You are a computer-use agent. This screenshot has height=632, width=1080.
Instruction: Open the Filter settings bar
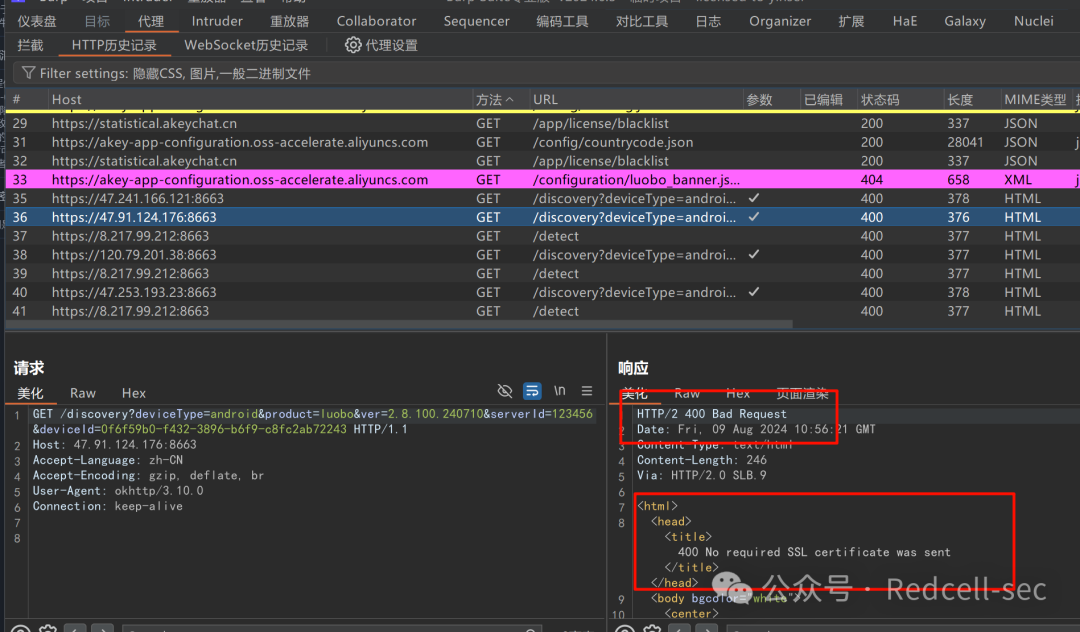[175, 73]
